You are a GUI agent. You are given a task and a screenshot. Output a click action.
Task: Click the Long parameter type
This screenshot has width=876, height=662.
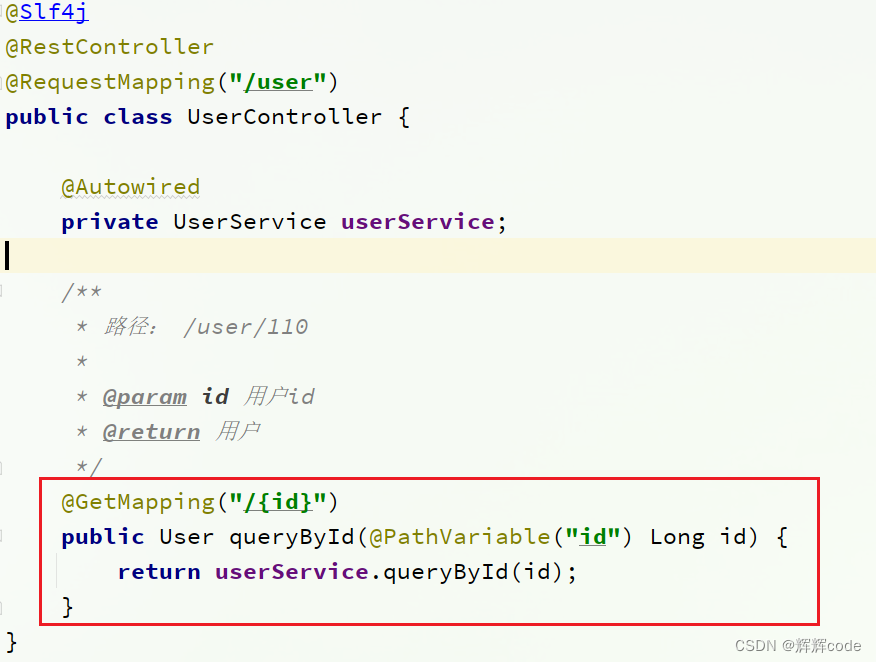(x=677, y=537)
